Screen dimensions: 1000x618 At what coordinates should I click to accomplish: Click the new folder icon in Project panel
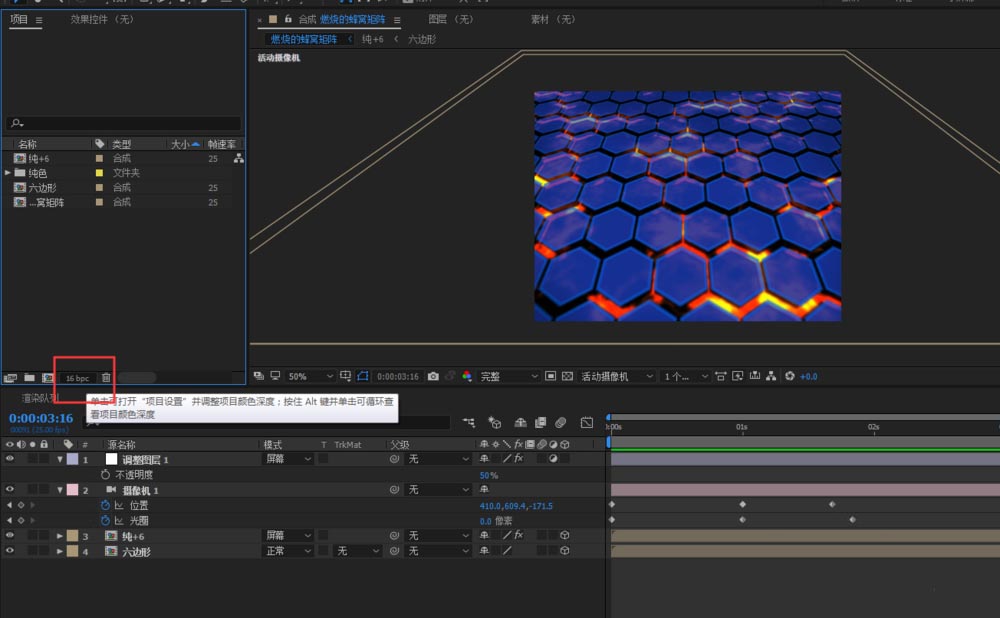[29, 377]
